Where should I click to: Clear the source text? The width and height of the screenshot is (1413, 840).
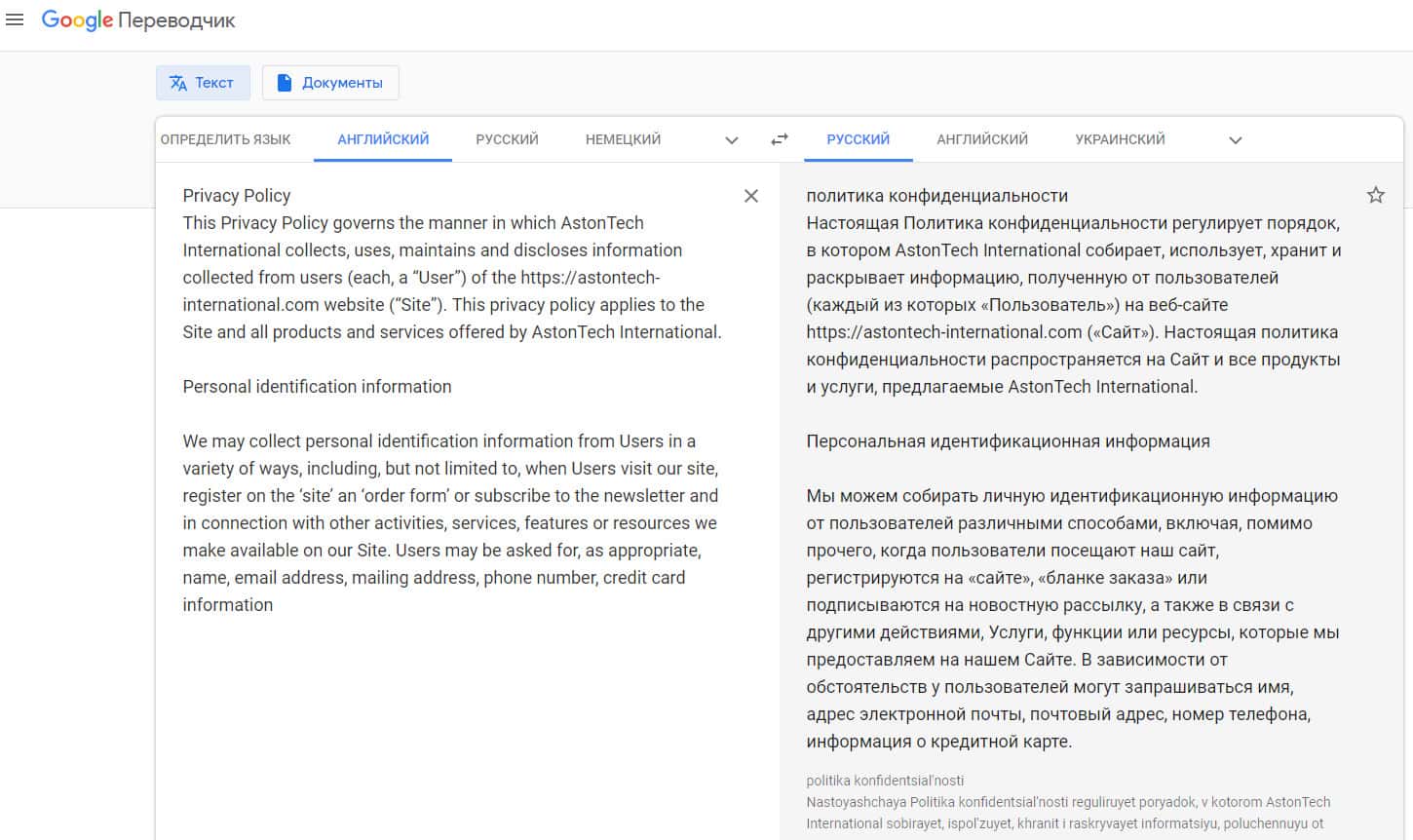(x=751, y=196)
